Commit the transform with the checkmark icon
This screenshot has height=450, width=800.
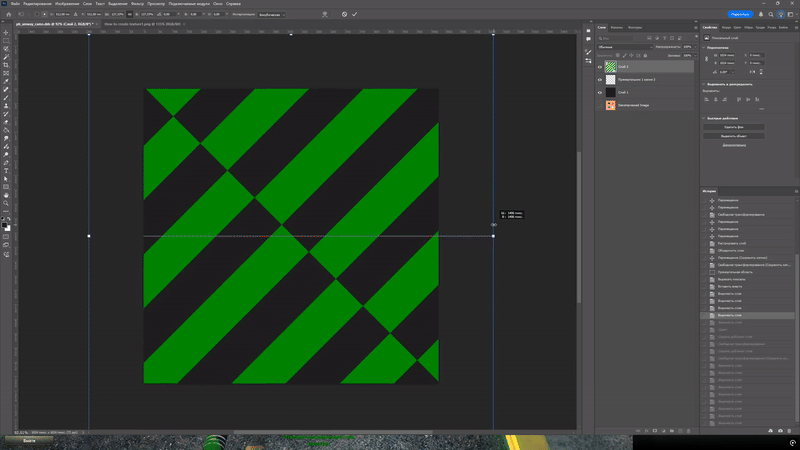354,15
